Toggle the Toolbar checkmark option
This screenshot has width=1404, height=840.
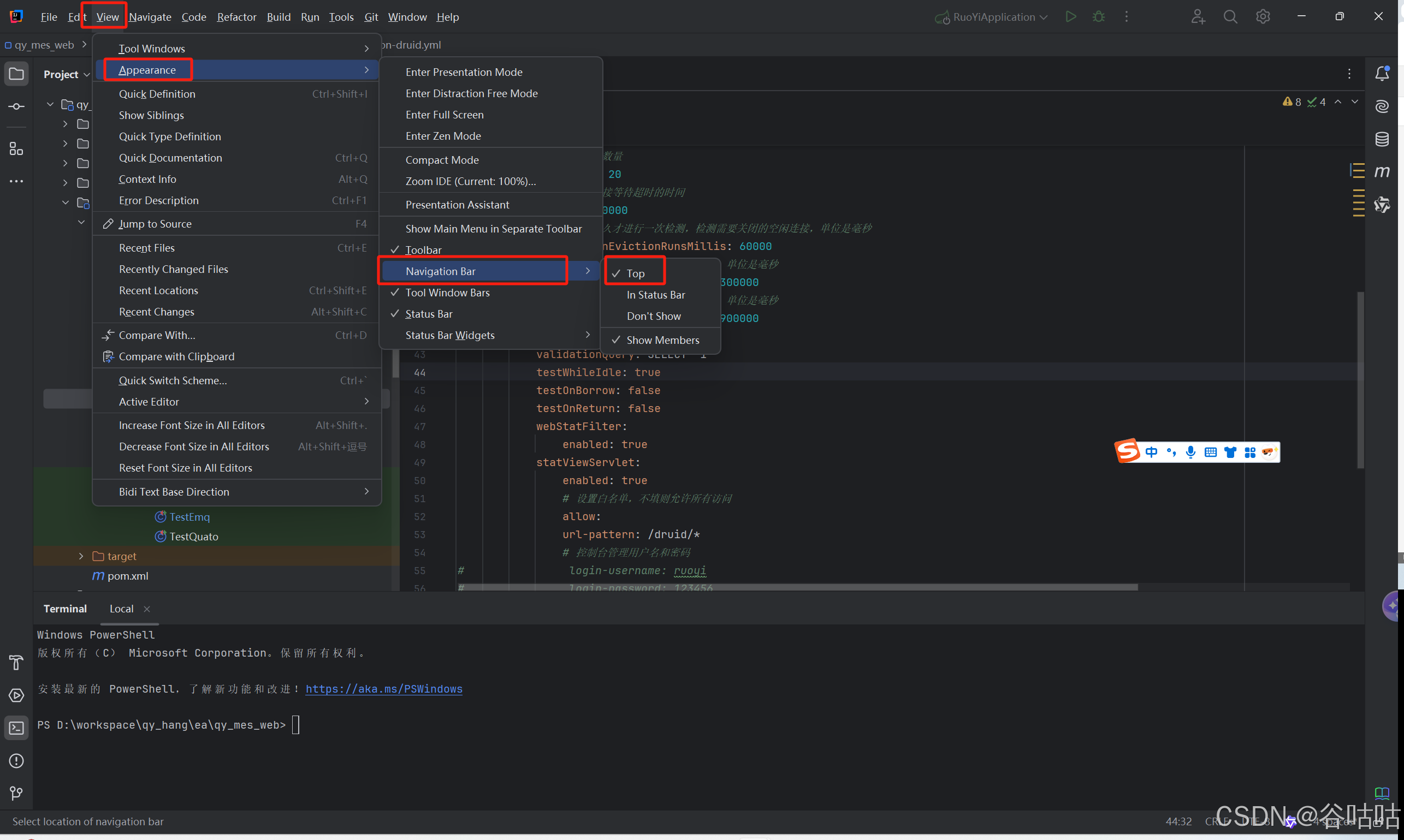point(423,250)
